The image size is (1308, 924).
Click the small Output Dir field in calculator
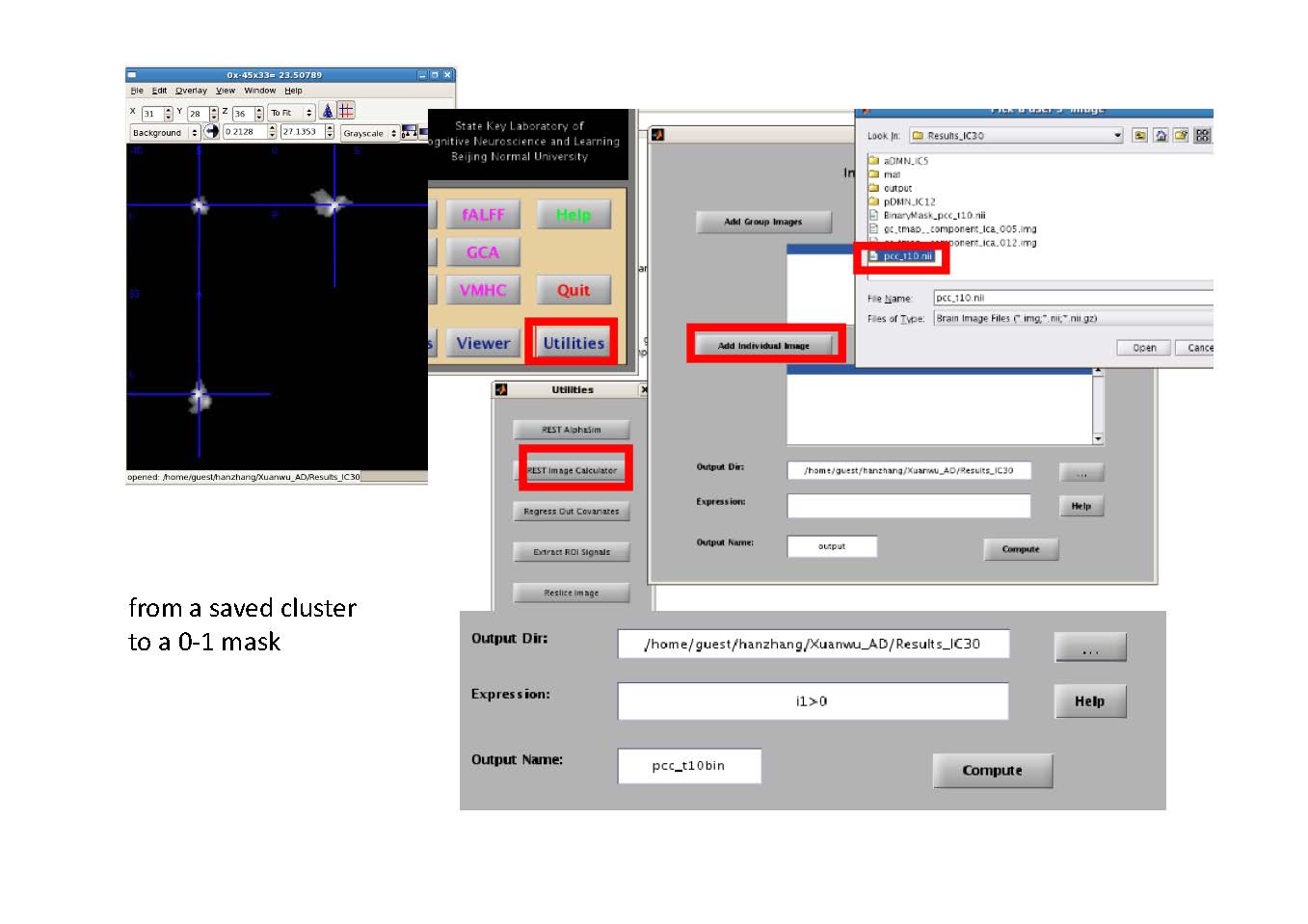pos(909,470)
